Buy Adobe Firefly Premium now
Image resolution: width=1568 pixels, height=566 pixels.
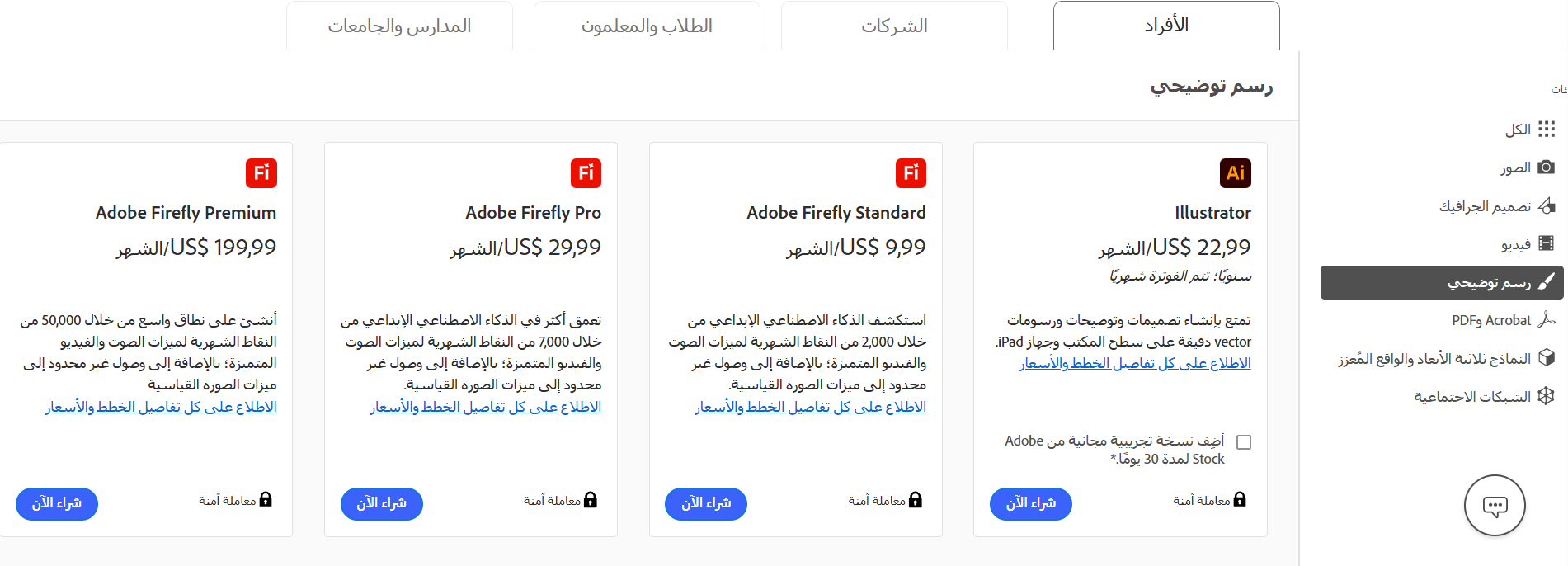point(57,503)
